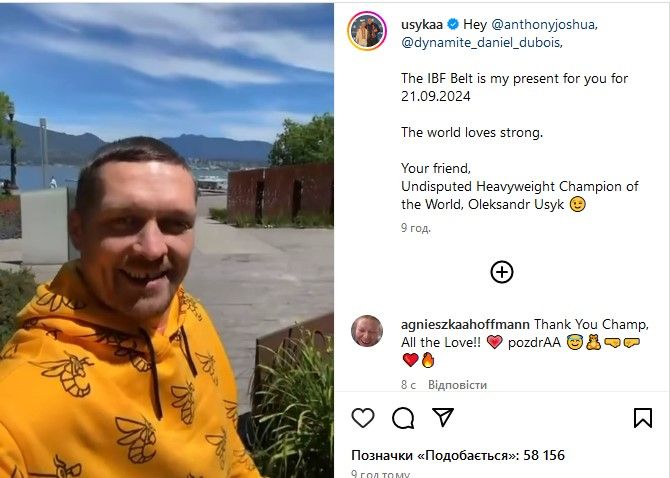The image size is (670, 478).
Task: Click the 9 год тому post timestamp
Action: 380,473
